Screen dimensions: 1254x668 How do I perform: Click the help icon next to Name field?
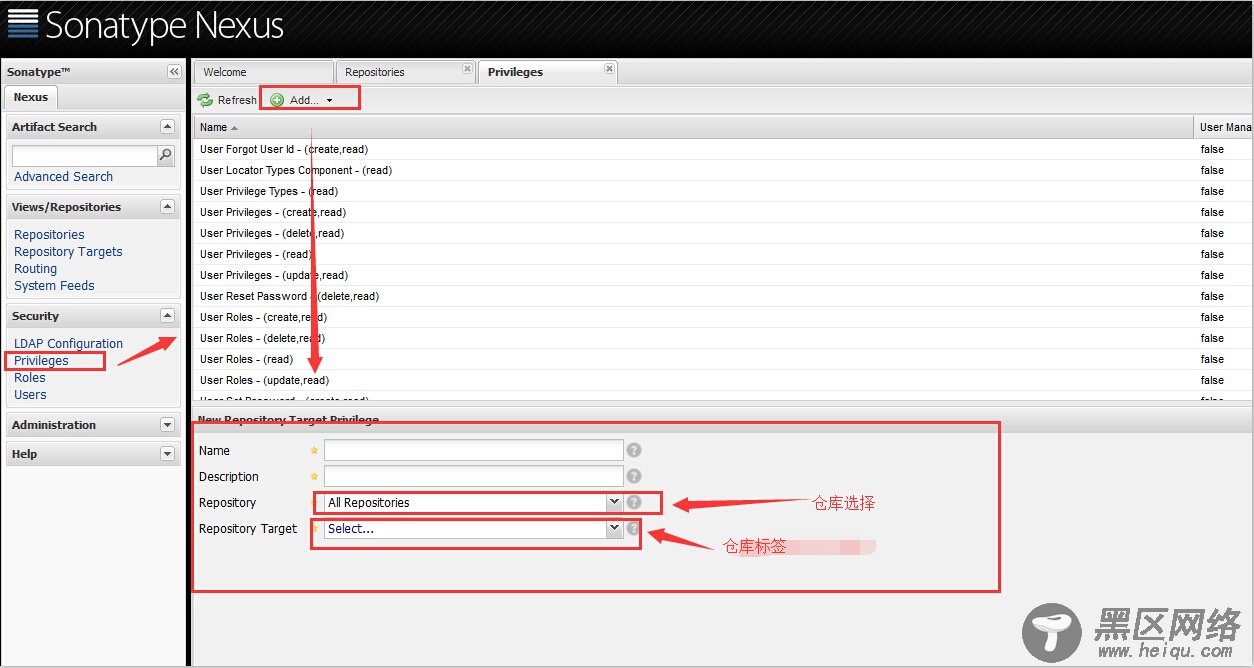click(634, 451)
